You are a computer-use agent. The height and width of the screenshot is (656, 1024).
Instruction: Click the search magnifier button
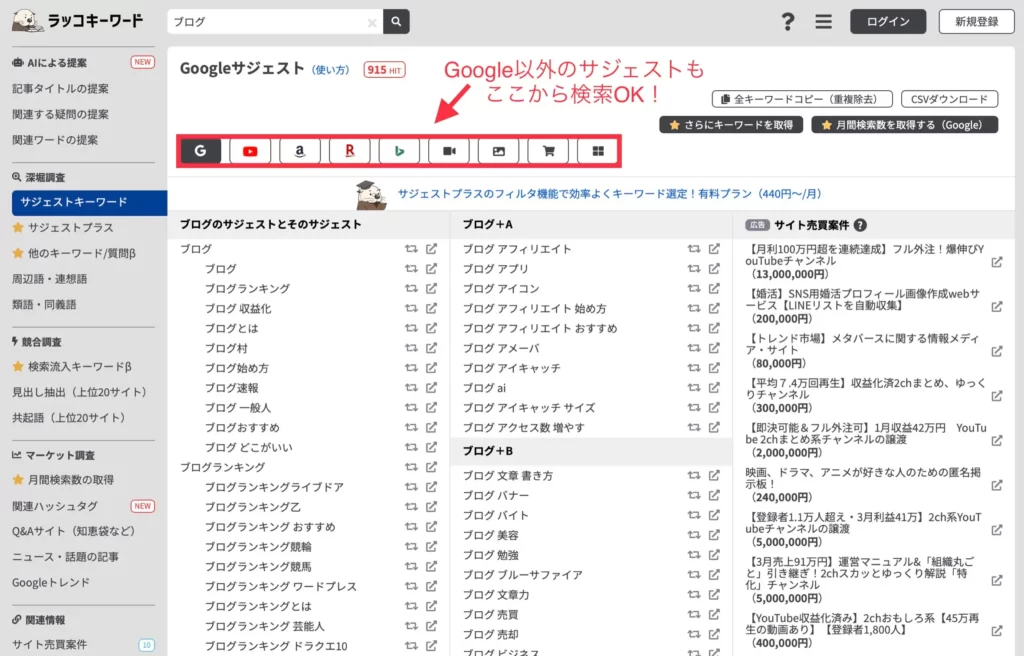coord(396,22)
